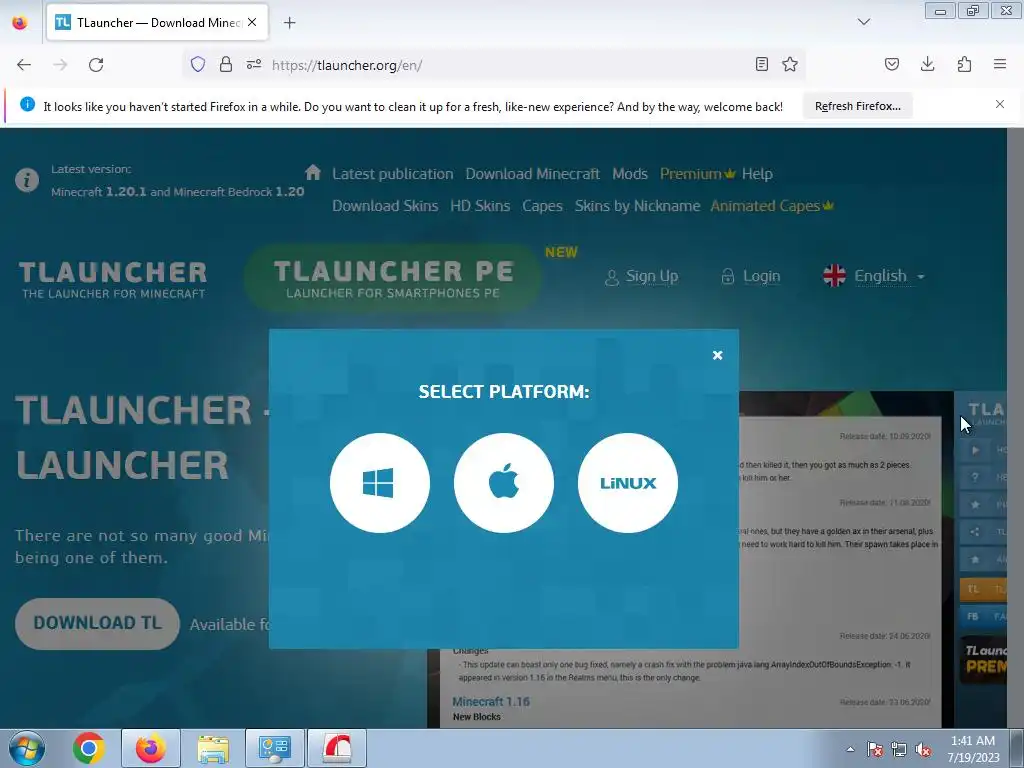This screenshot has width=1024, height=768.
Task: Open Animated Capes link
Action: click(x=772, y=206)
